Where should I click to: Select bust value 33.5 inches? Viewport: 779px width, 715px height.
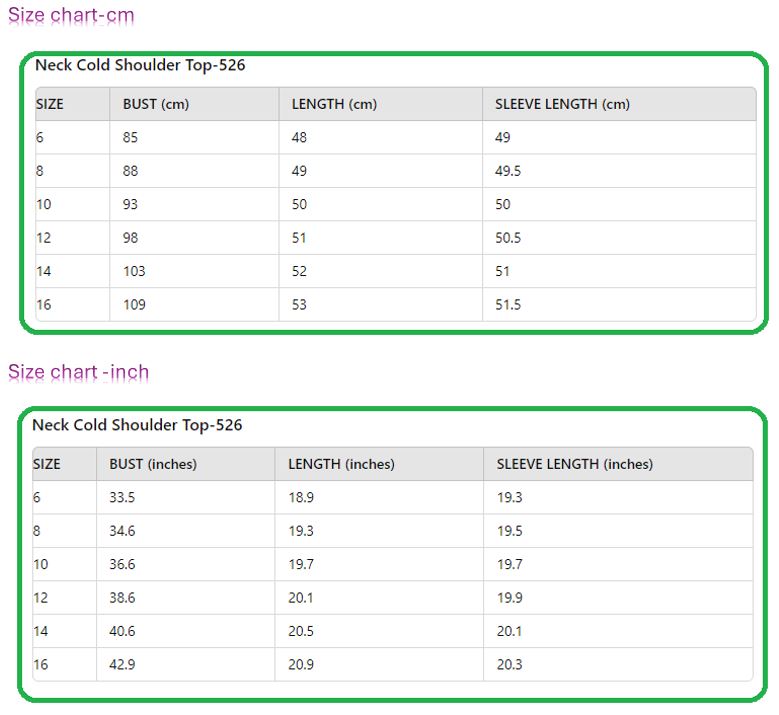(x=122, y=497)
